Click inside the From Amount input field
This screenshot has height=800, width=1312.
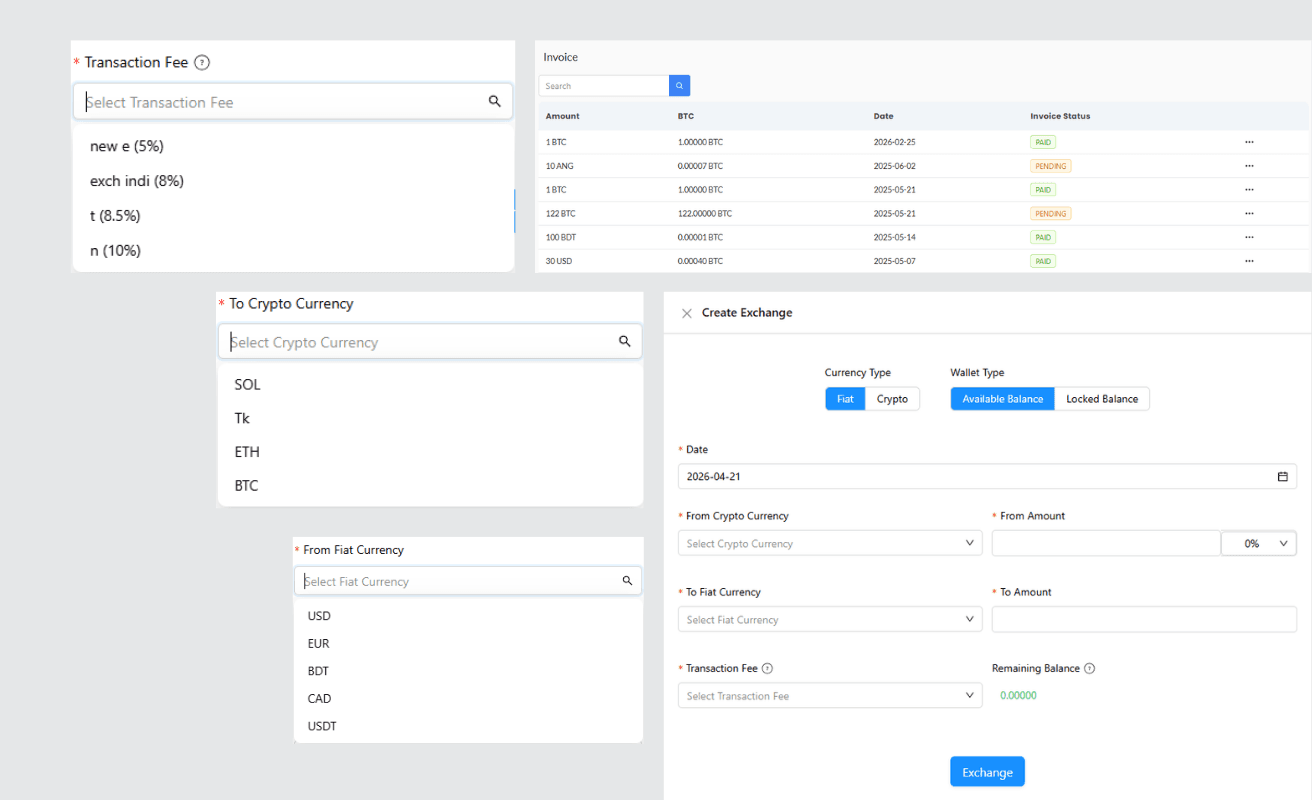pyautogui.click(x=1105, y=543)
